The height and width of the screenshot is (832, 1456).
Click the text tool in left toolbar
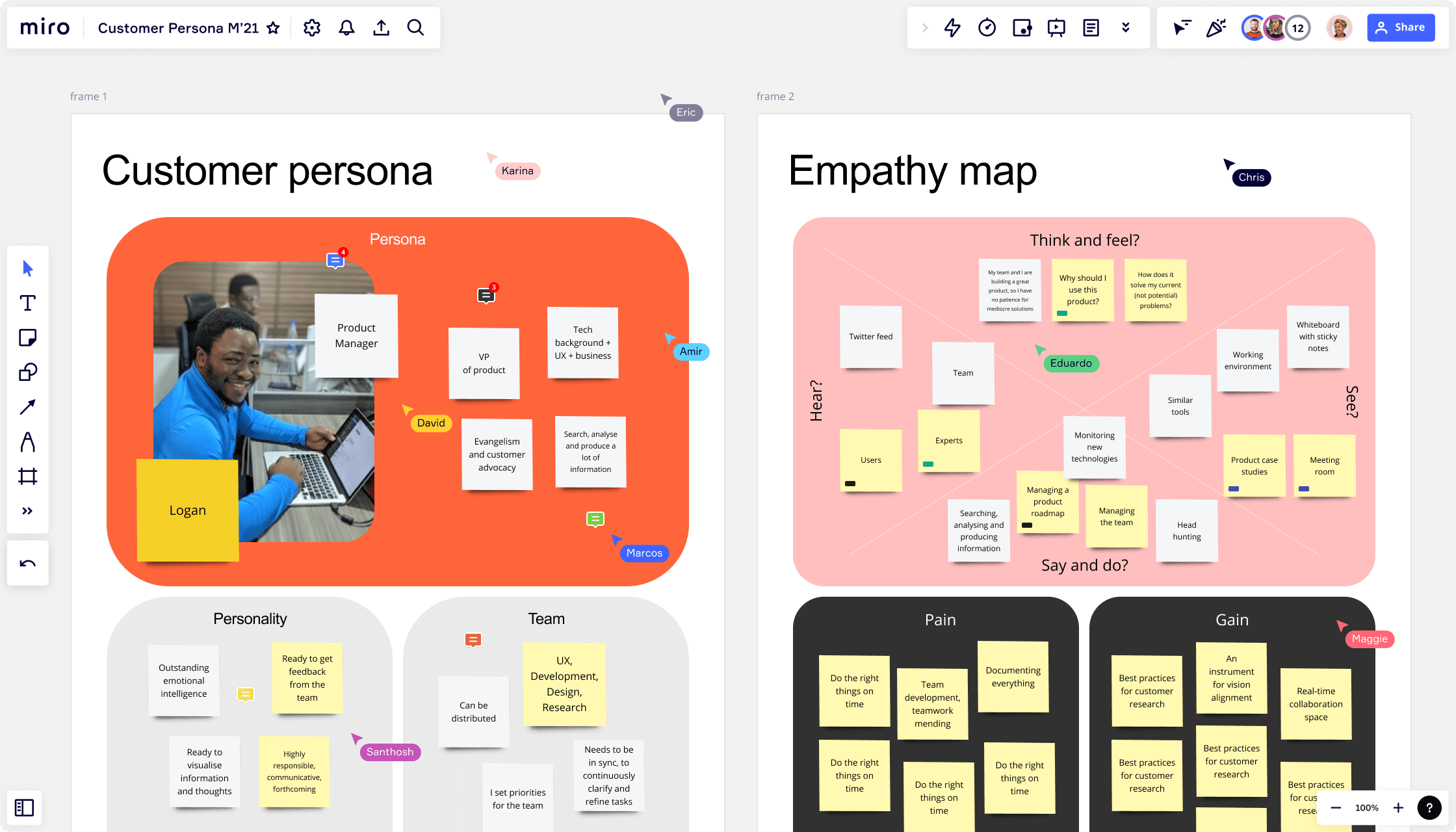pos(27,303)
